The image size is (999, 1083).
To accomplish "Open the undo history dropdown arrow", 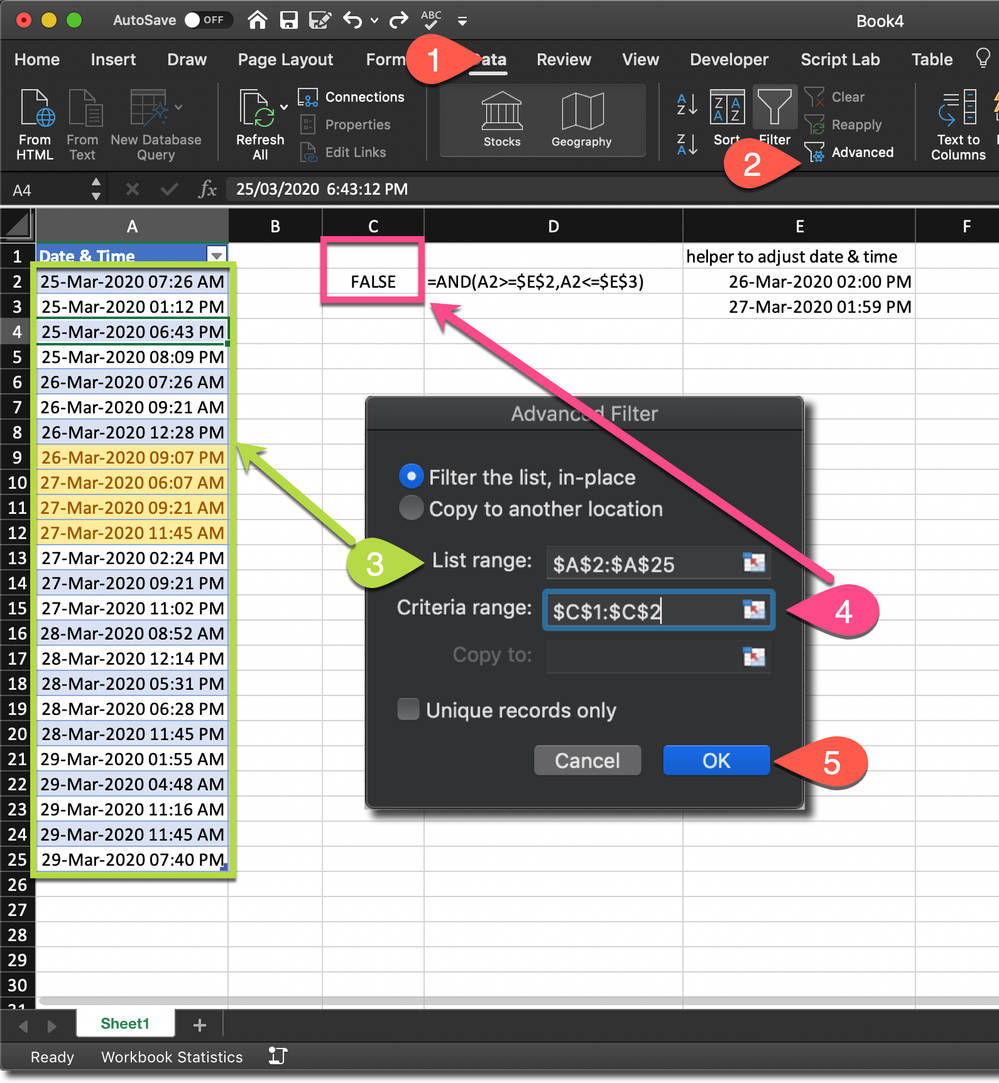I will (374, 21).
